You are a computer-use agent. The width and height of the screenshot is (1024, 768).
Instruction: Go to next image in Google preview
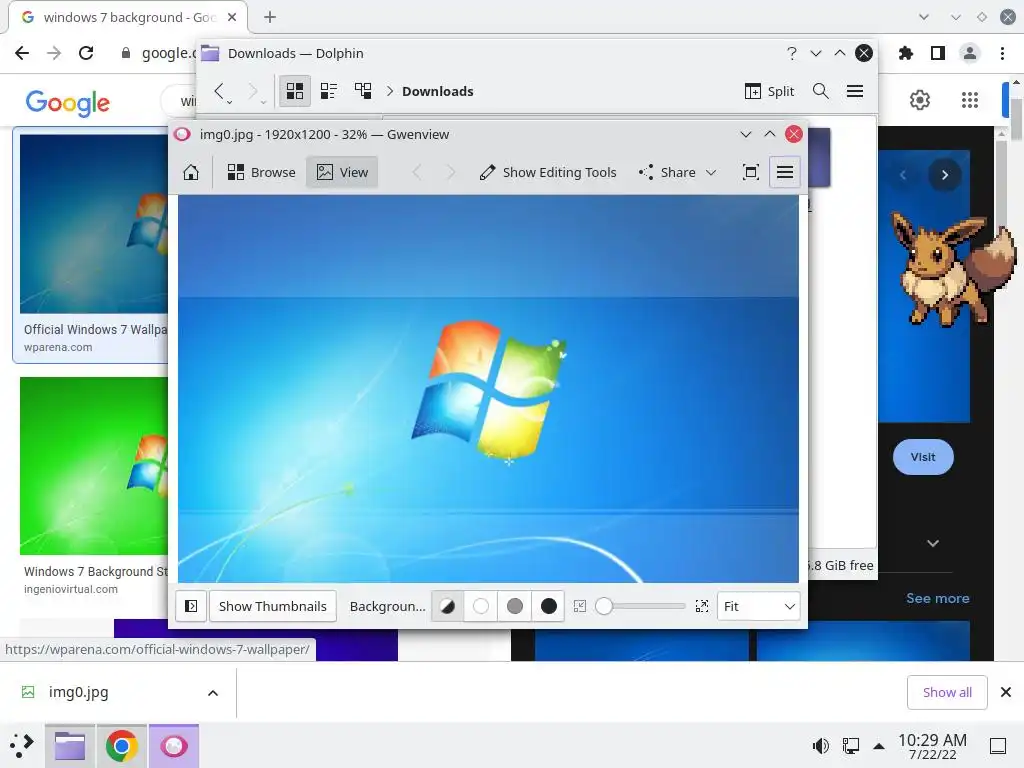[944, 174]
